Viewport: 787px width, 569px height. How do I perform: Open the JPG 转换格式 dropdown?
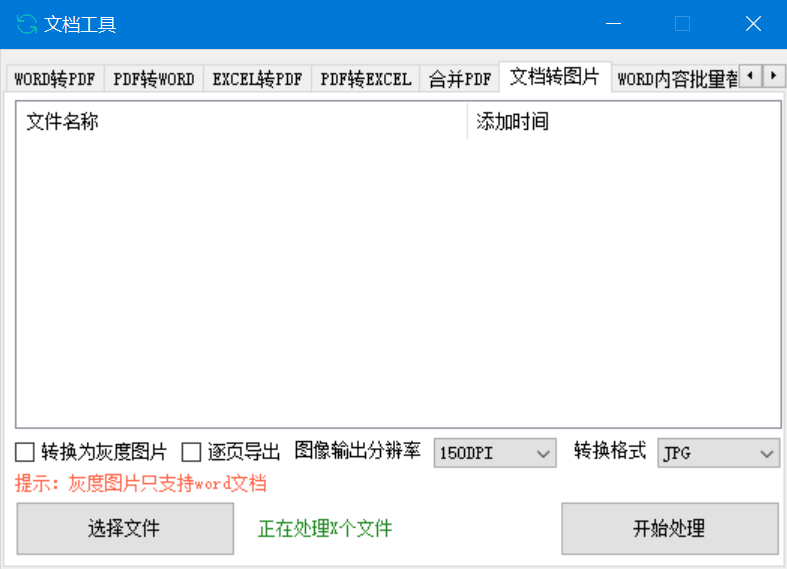[718, 453]
